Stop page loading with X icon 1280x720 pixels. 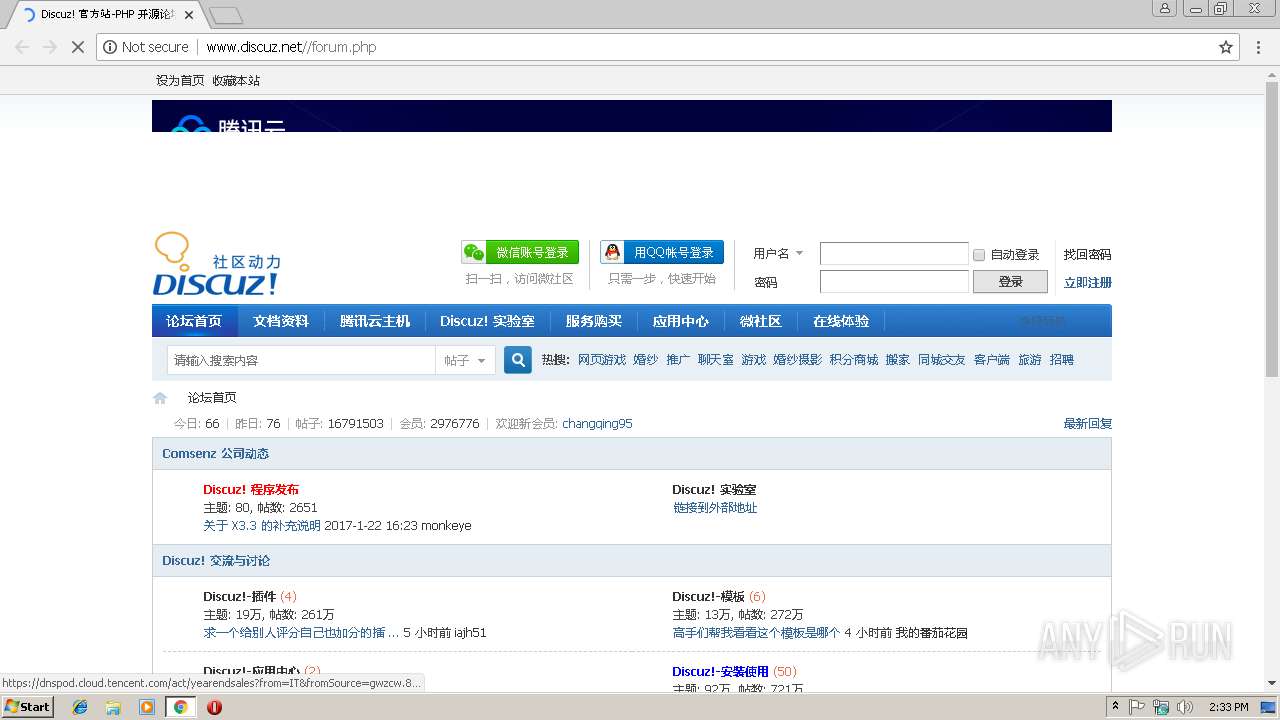[x=77, y=47]
